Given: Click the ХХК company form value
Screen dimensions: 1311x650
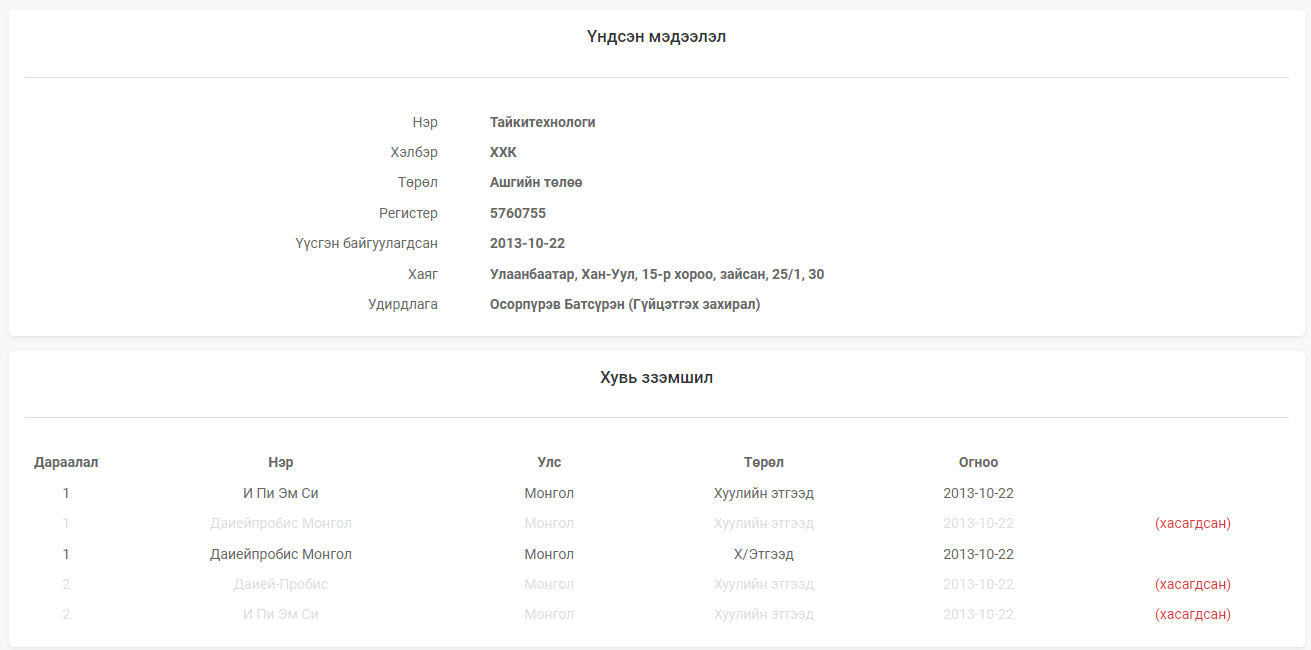Looking at the screenshot, I should tap(503, 152).
